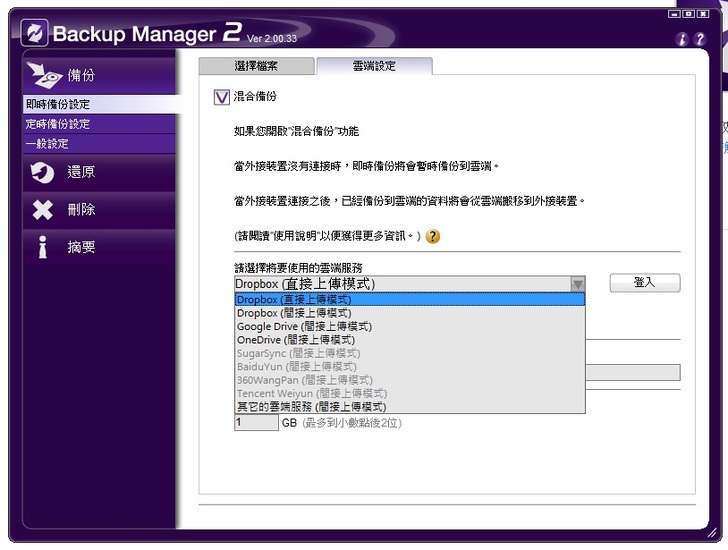
Task: Choose Google Drive (間接上傳模式) option
Action: pos(410,327)
